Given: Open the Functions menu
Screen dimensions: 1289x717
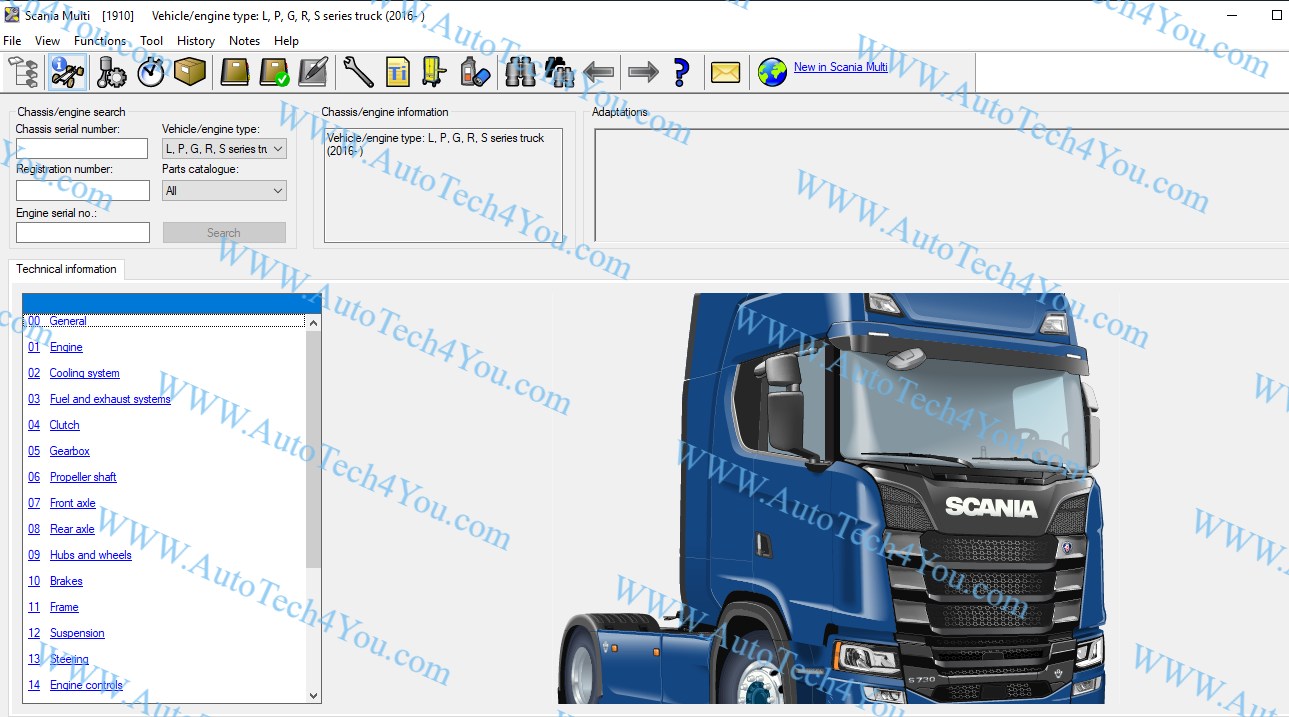Looking at the screenshot, I should [x=100, y=41].
